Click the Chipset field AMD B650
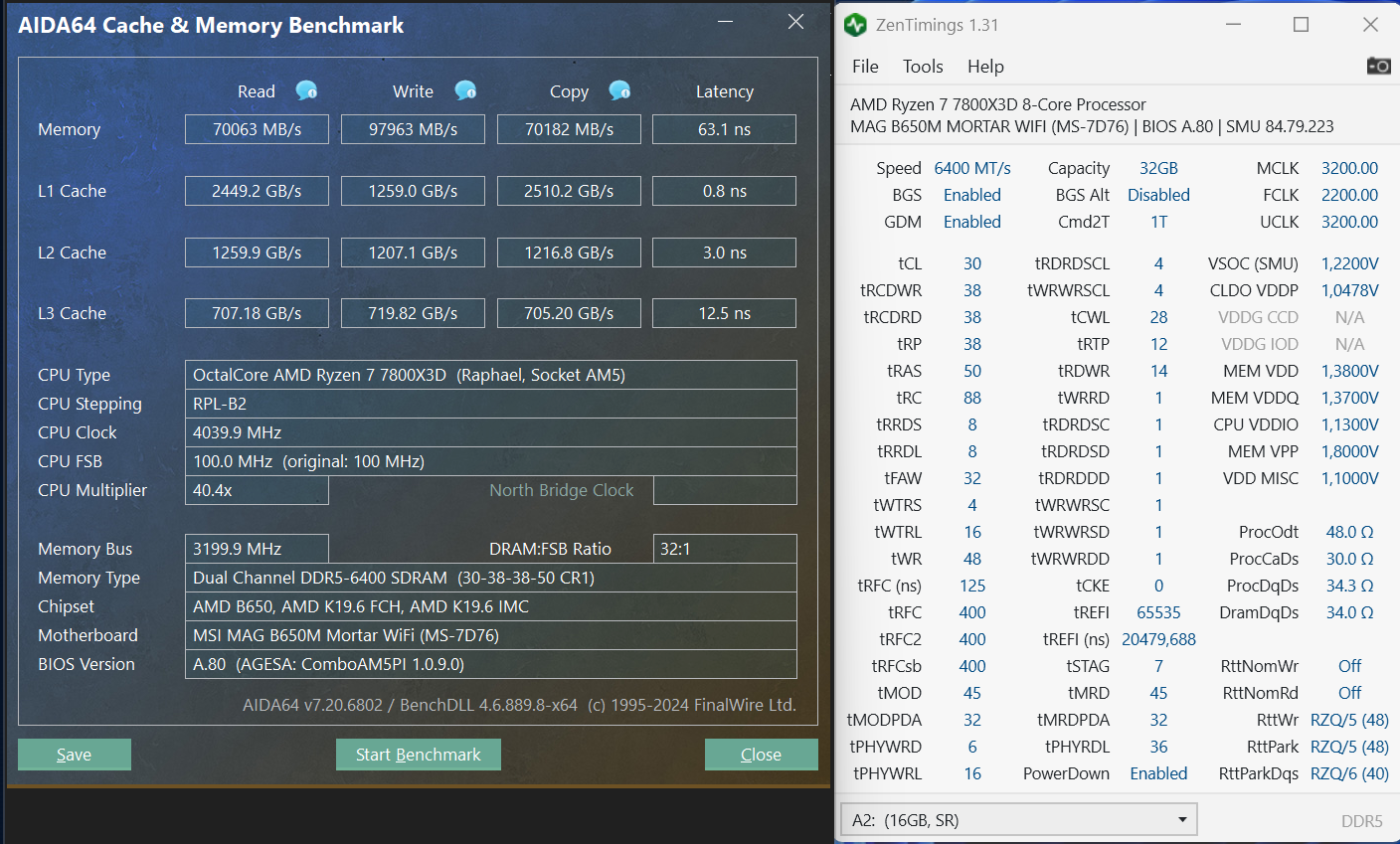 [x=491, y=606]
